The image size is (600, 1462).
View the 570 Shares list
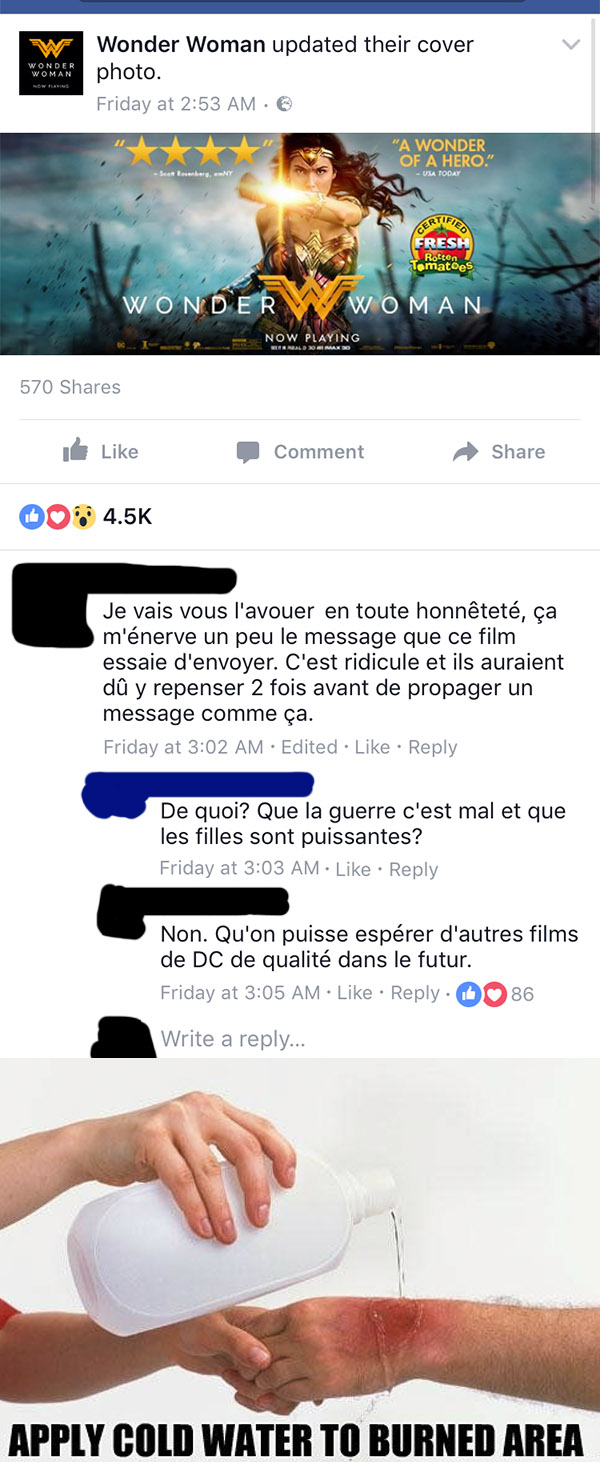point(70,387)
